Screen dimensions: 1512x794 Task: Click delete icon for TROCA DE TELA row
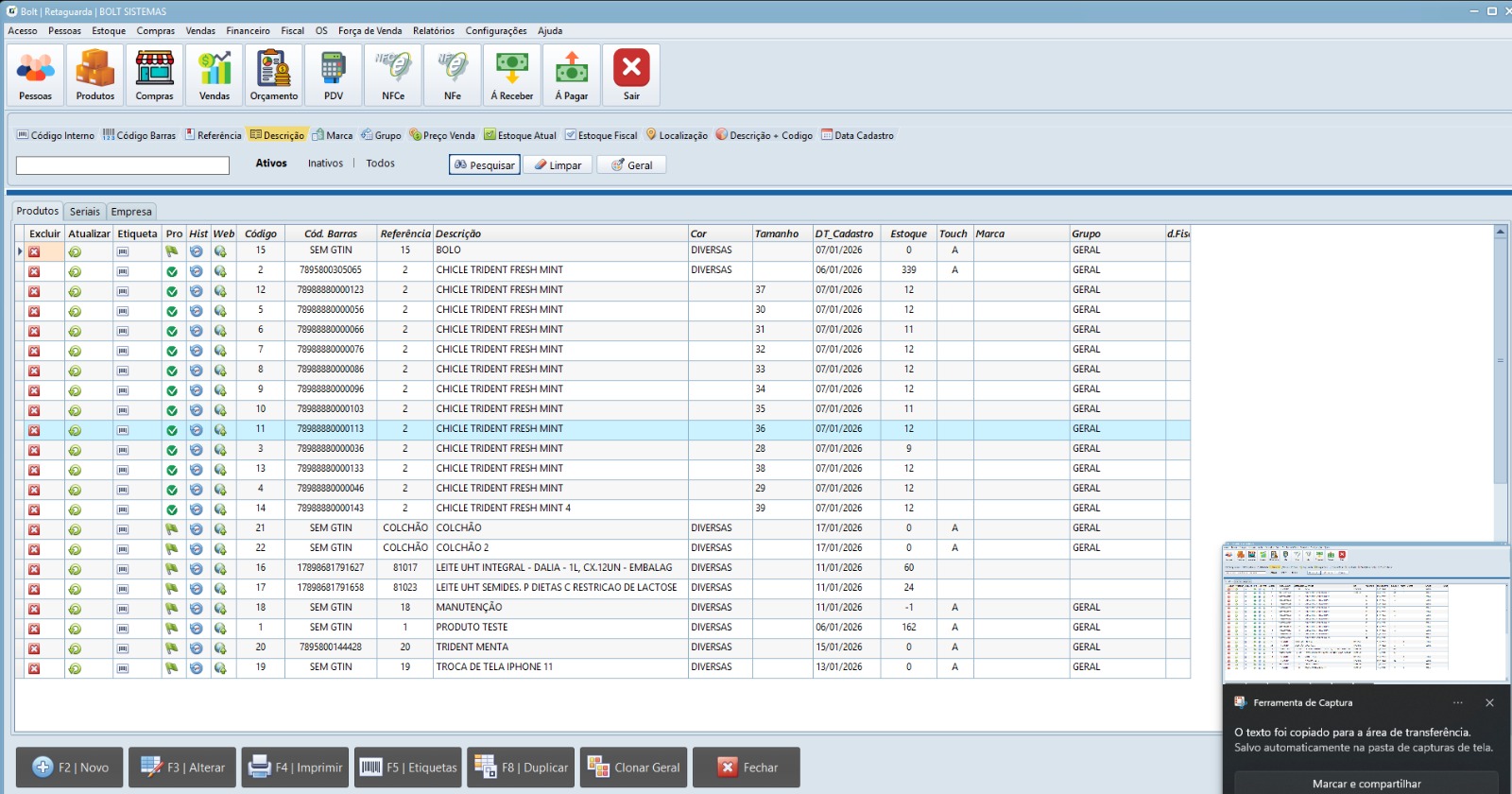coord(34,668)
